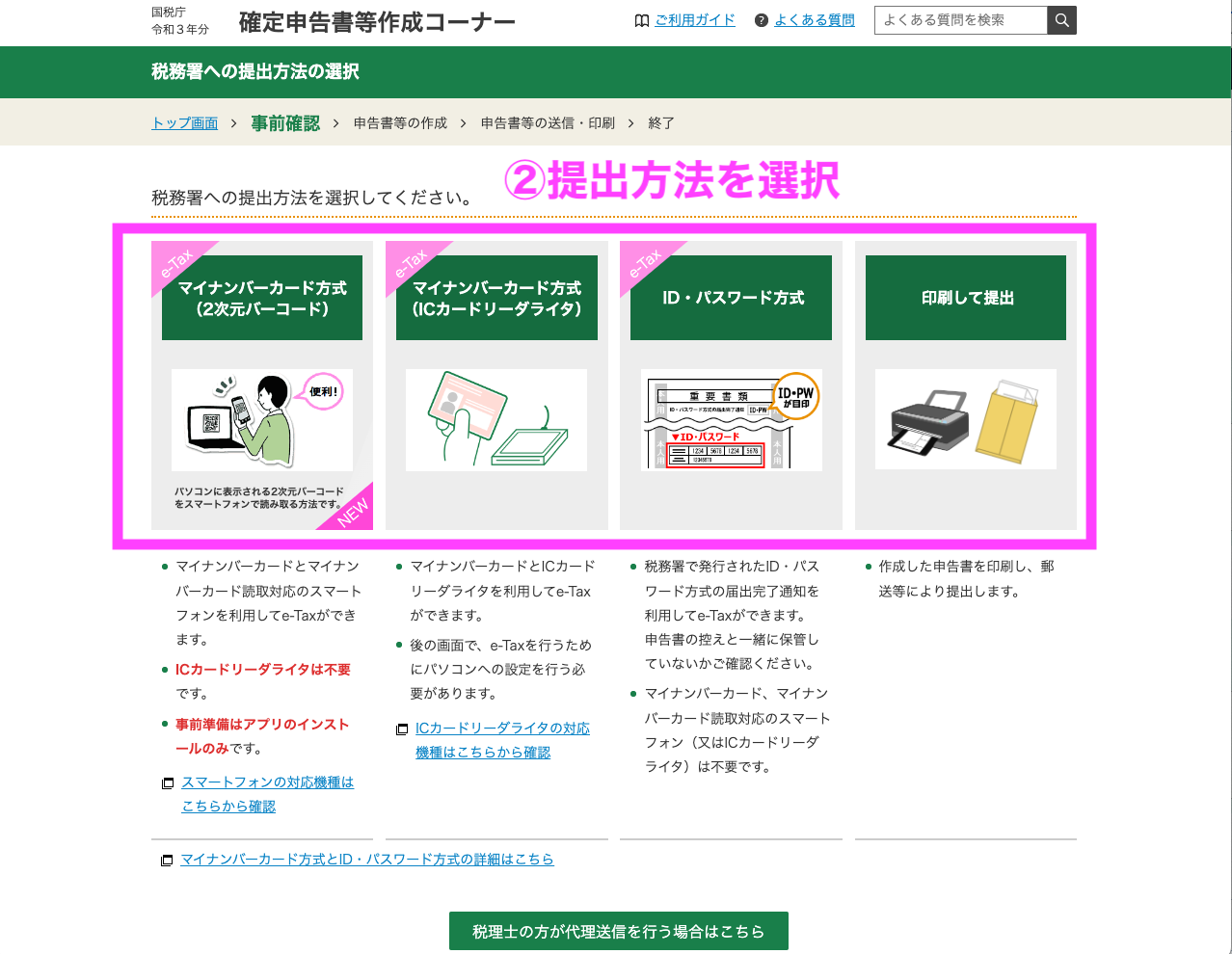
Task: Click the printer and envelope illustration
Action: pos(965,420)
